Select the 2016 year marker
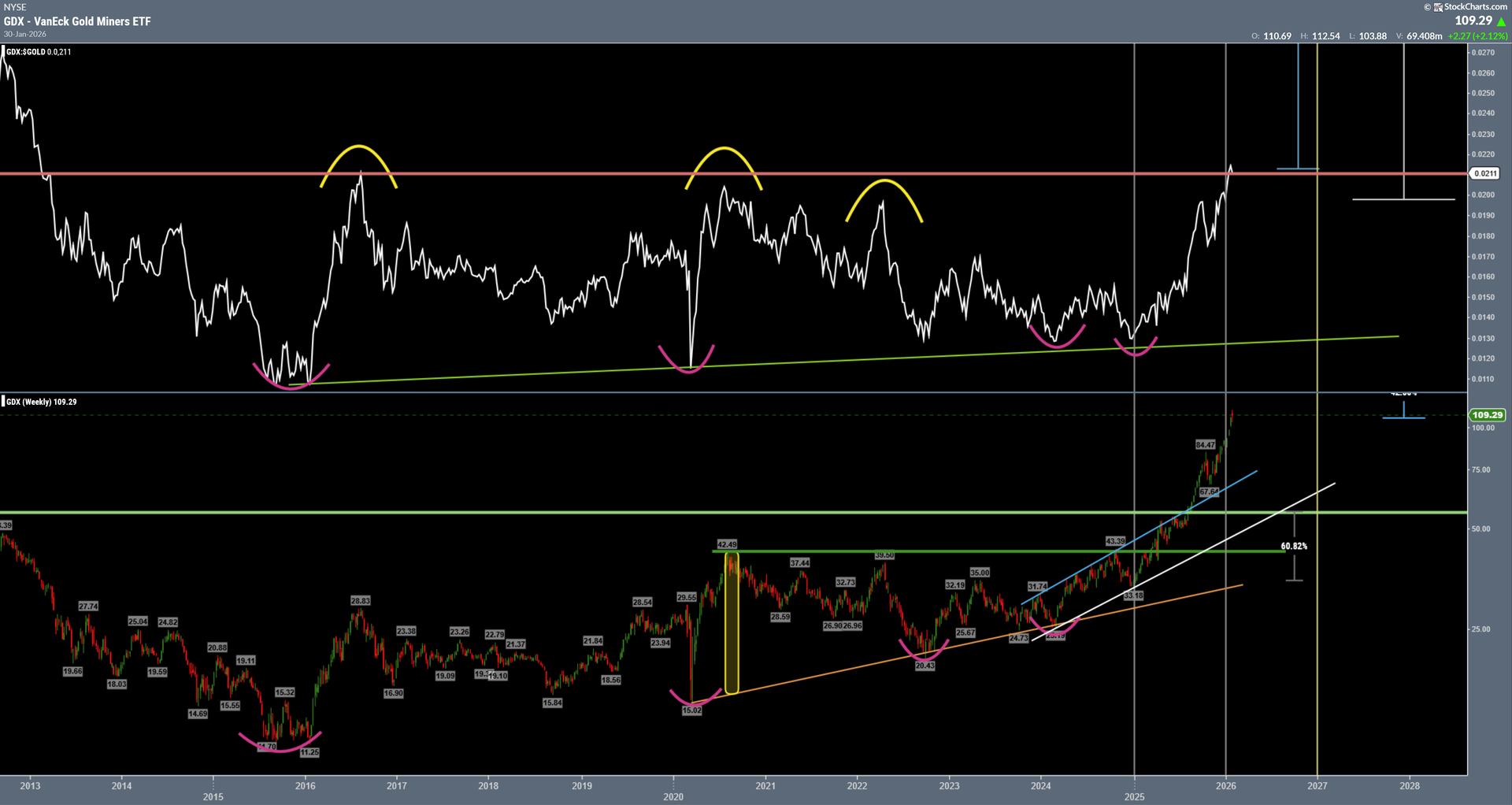The width and height of the screenshot is (1512, 805). [306, 785]
